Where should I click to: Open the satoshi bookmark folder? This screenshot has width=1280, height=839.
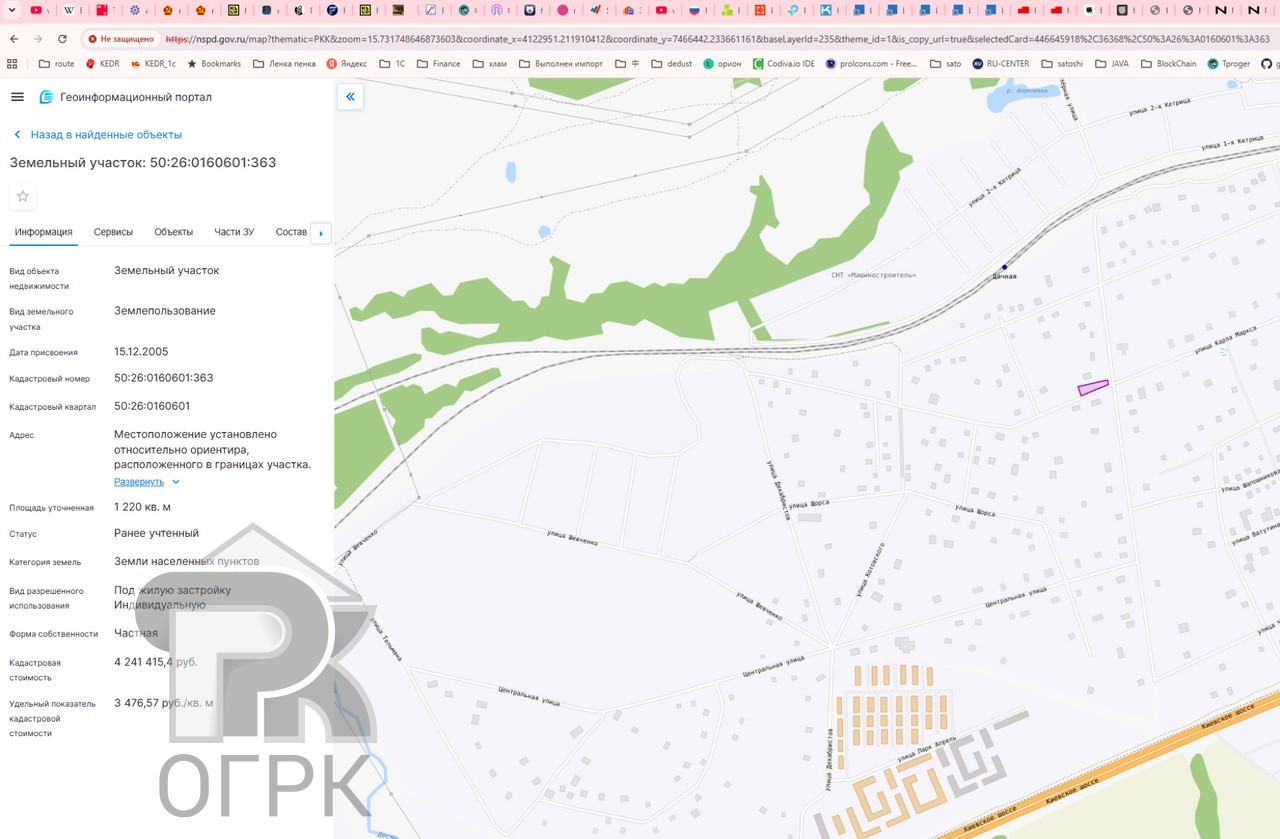coord(1062,63)
